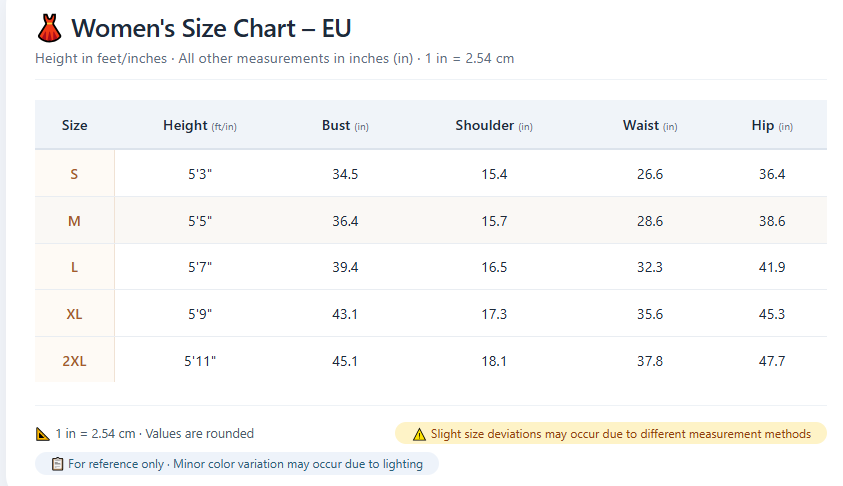Click the Hip (in) column header
This screenshot has height=486, width=843.
point(772,125)
